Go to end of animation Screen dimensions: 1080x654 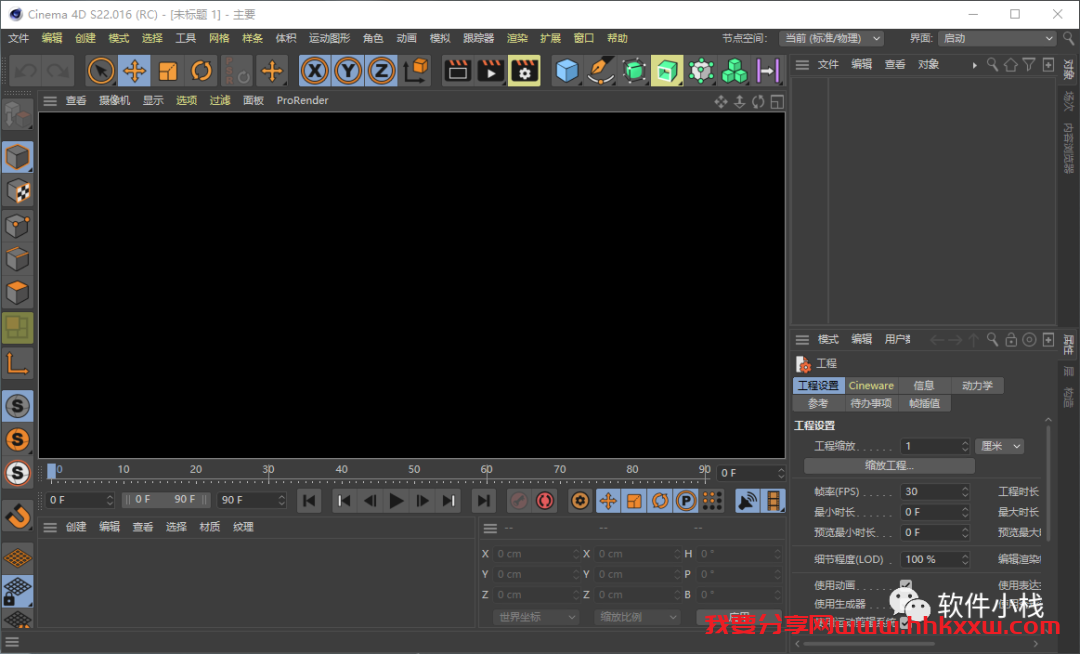tap(484, 500)
